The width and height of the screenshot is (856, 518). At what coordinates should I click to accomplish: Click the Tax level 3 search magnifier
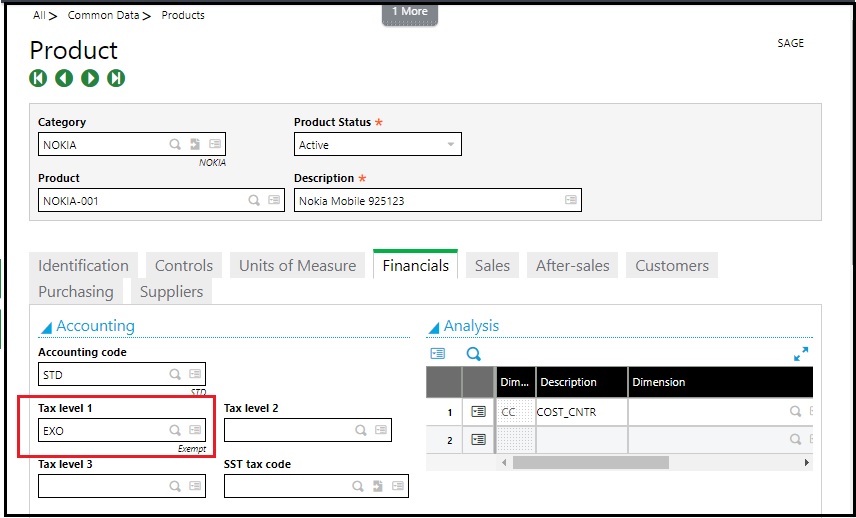point(175,486)
